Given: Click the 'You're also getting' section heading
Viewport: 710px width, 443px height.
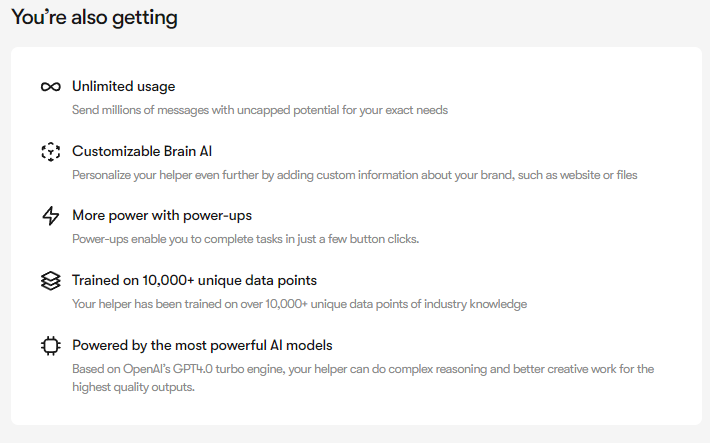Looking at the screenshot, I should pyautogui.click(x=94, y=18).
